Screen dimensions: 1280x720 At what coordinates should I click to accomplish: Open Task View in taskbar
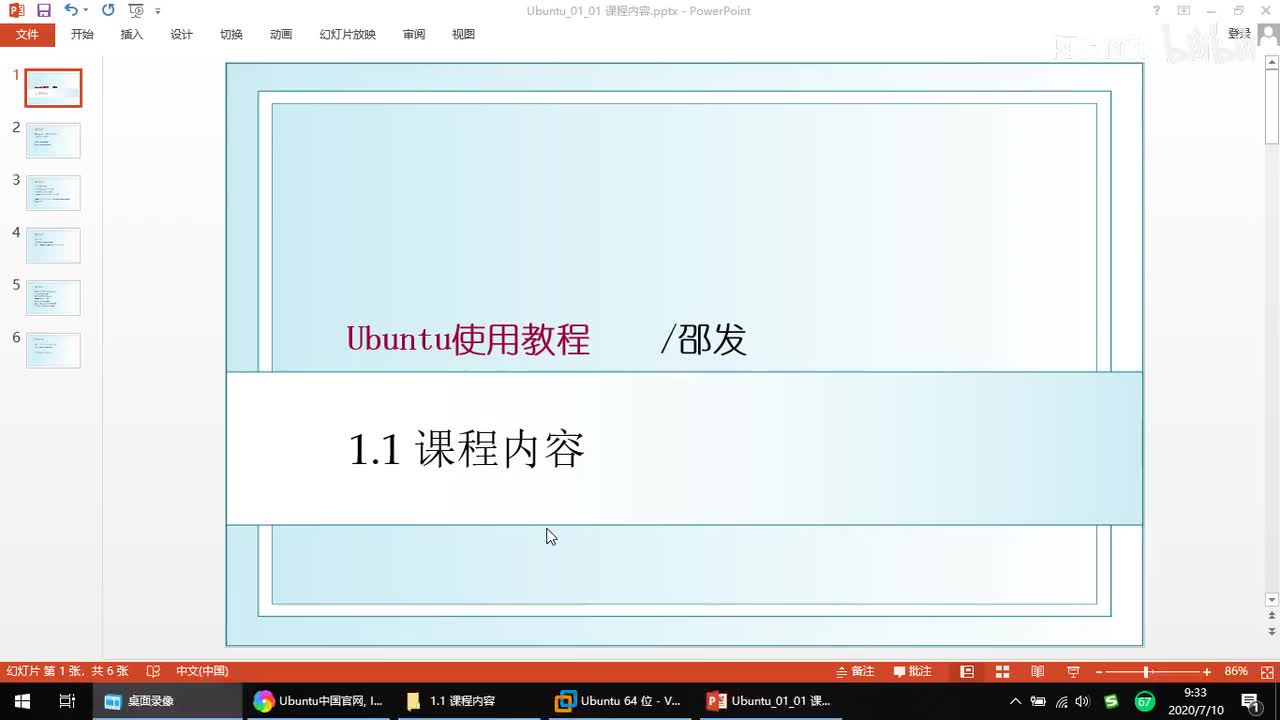[x=67, y=701]
